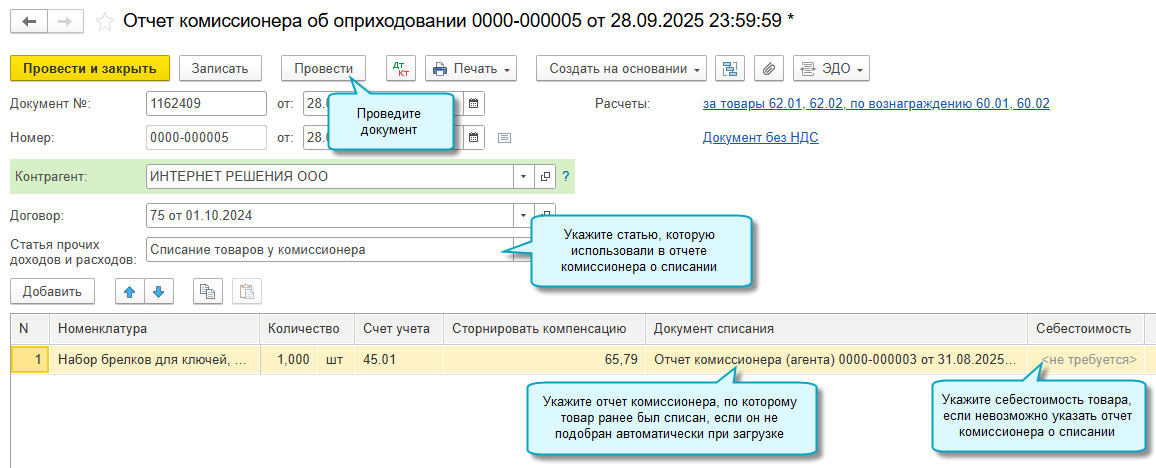Copy rows with the copy icon
This screenshot has width=1156, height=468.
tap(207, 291)
